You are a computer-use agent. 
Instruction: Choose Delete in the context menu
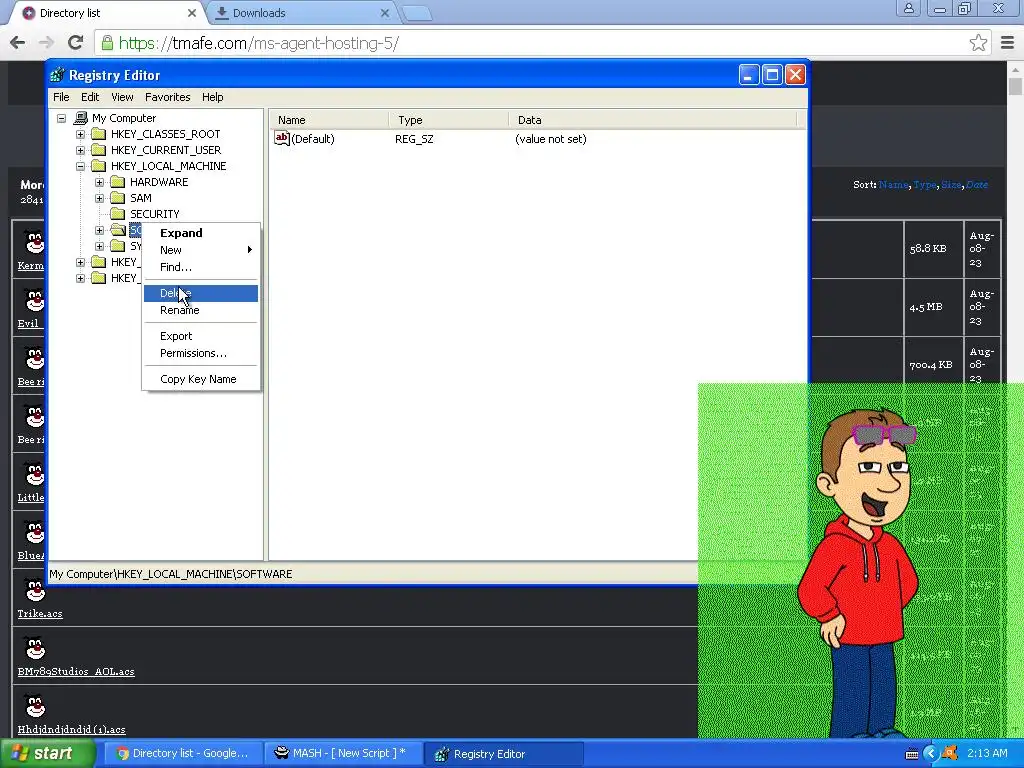tap(200, 293)
